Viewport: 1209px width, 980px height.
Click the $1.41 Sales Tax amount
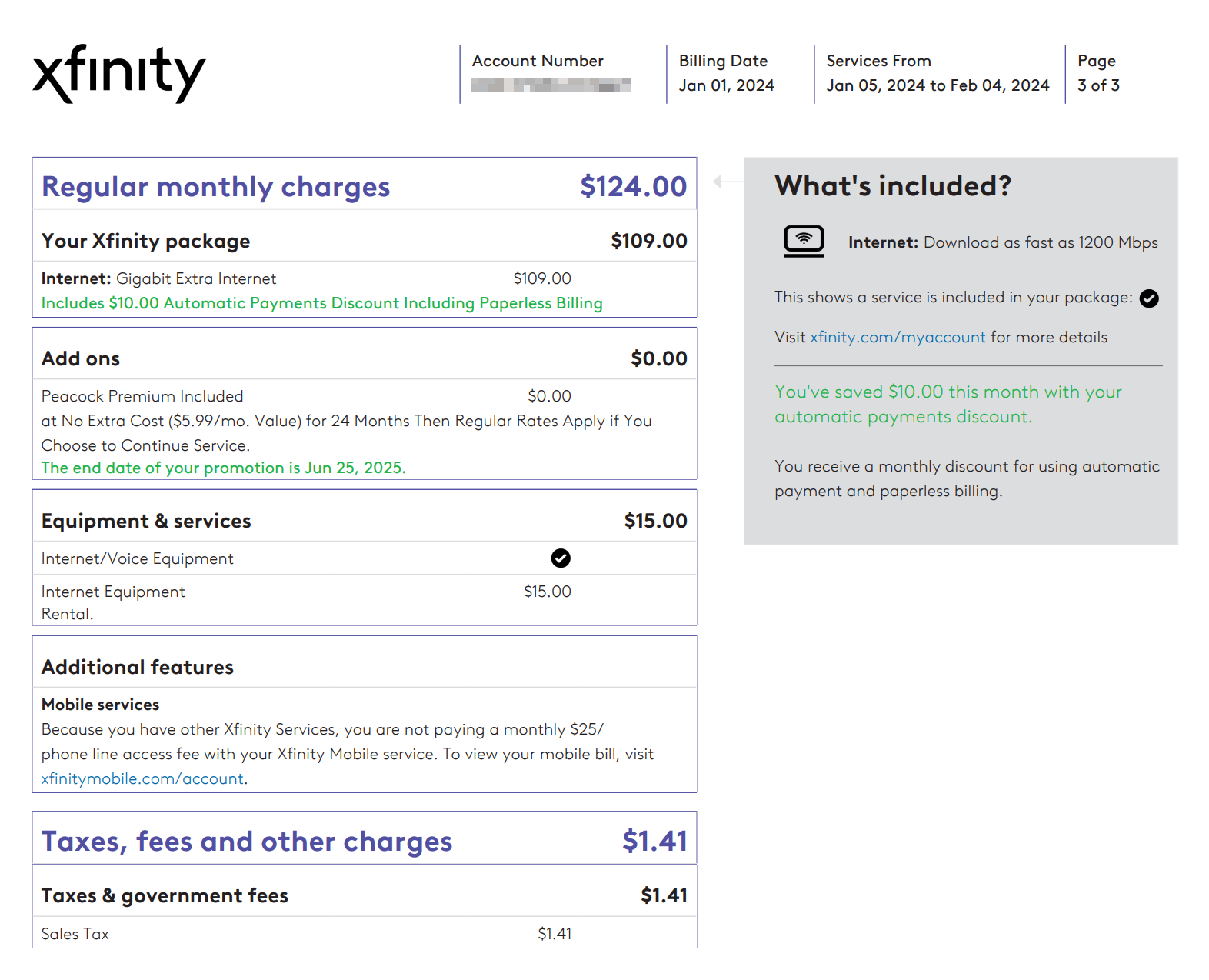[x=555, y=934]
